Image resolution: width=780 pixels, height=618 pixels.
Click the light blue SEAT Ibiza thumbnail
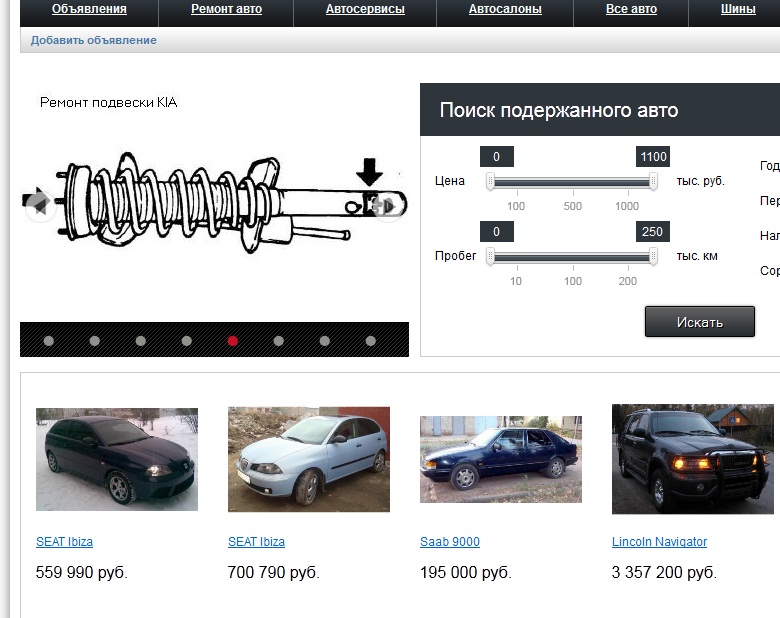click(309, 459)
